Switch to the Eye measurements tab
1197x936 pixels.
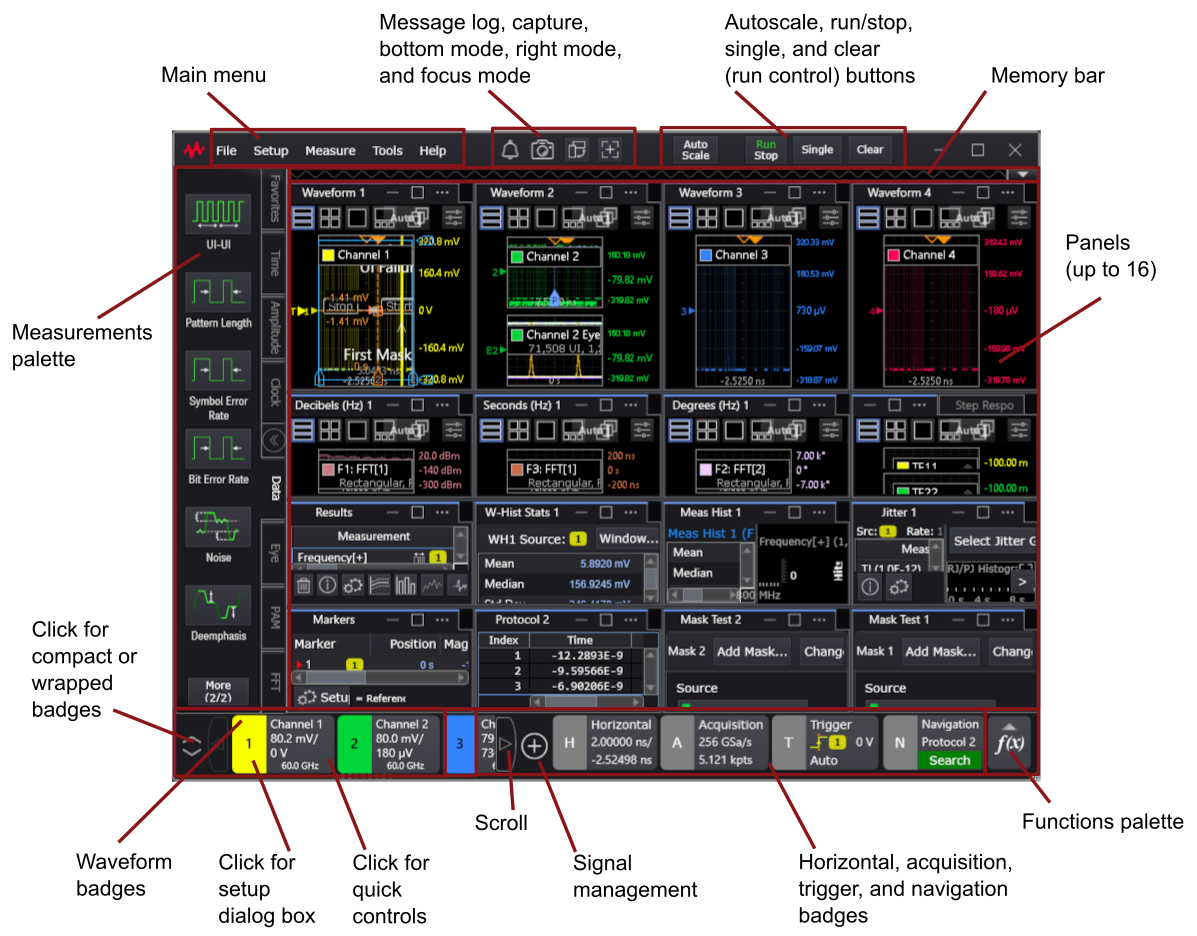(x=274, y=553)
